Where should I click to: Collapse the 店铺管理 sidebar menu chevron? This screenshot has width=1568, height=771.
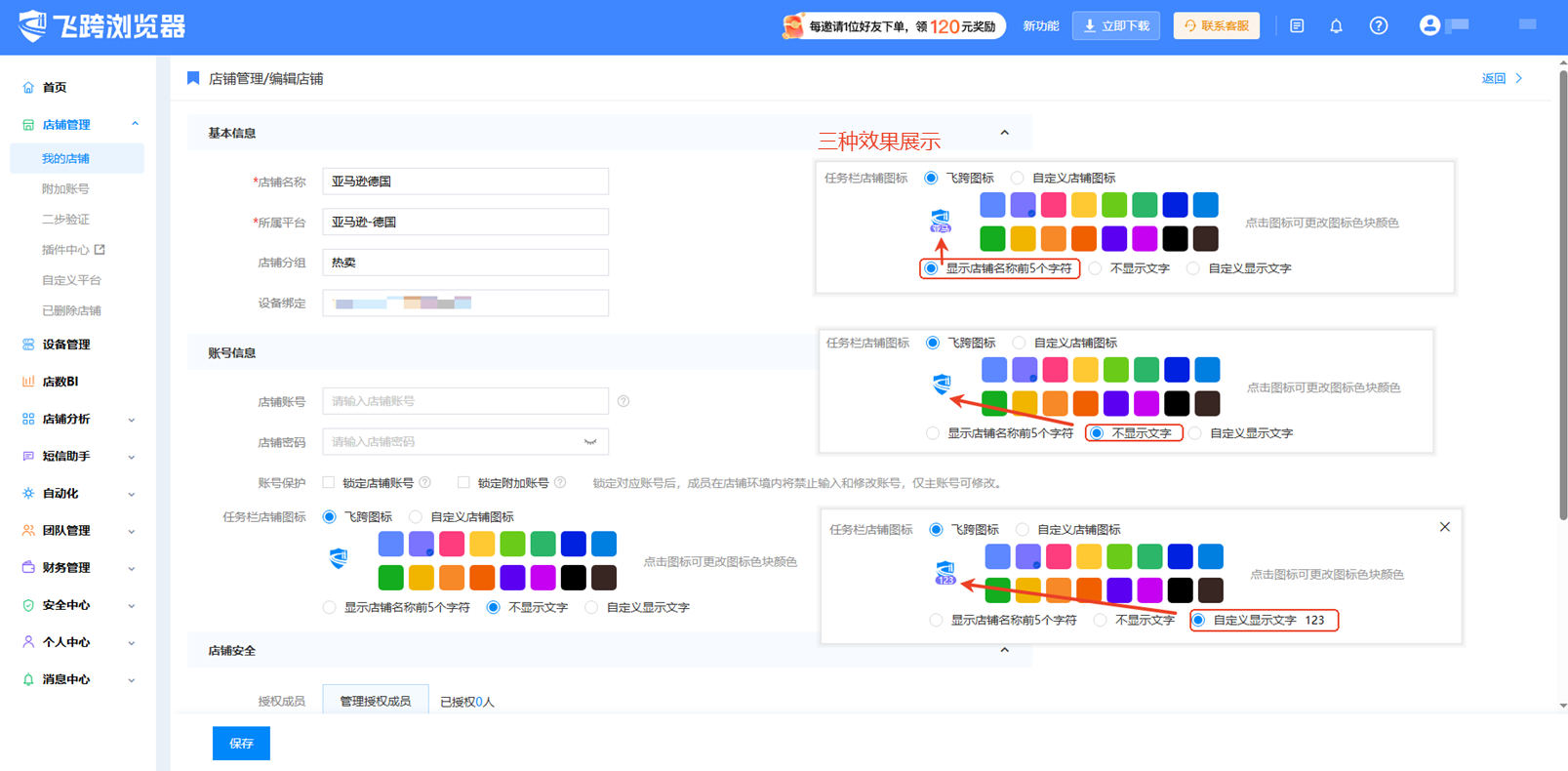[x=135, y=125]
